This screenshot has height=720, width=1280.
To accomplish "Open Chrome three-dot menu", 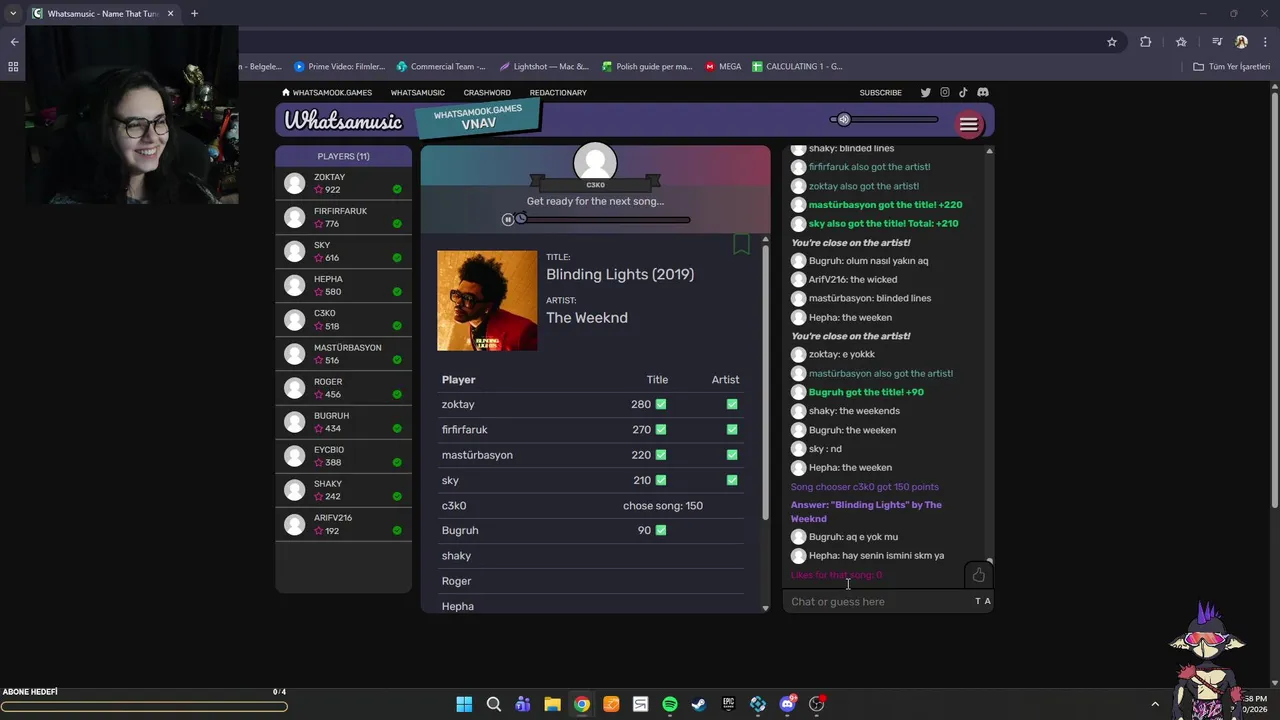I will [x=1263, y=42].
